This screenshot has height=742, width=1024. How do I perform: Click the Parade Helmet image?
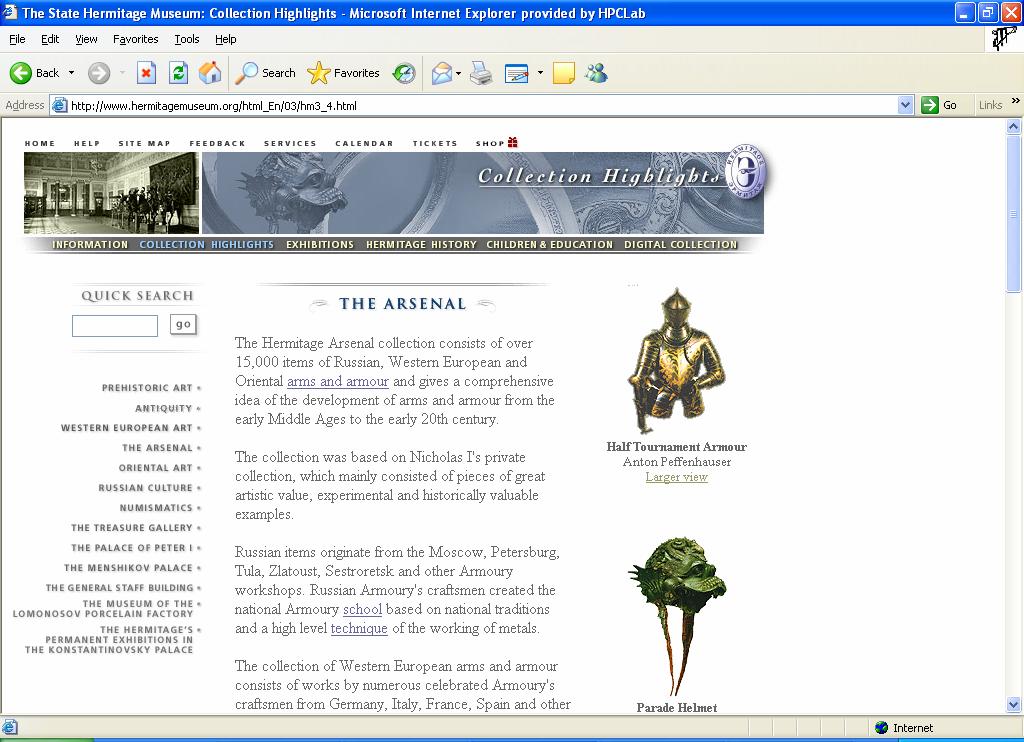pos(678,617)
